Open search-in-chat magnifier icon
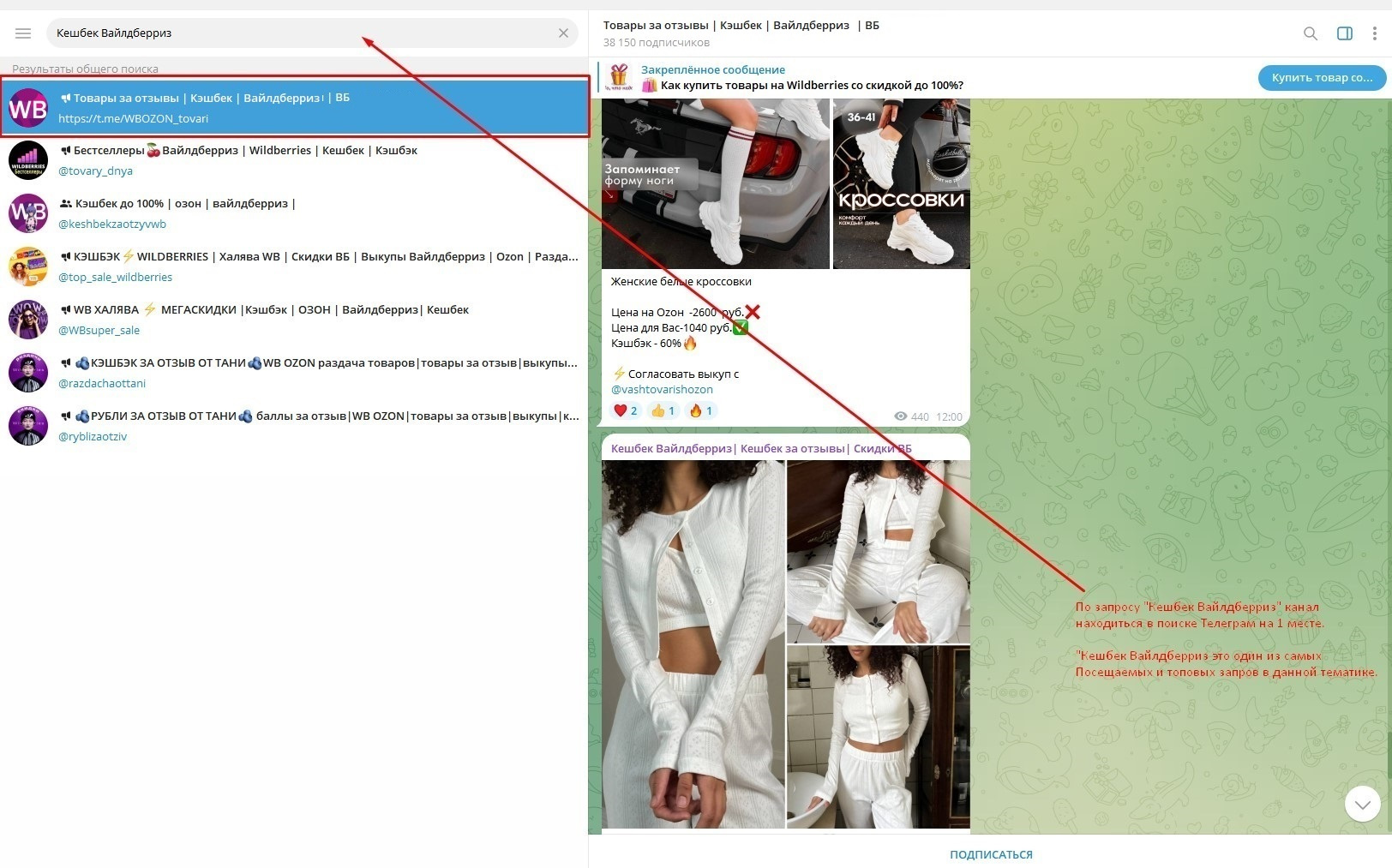The image size is (1392, 868). [1311, 33]
